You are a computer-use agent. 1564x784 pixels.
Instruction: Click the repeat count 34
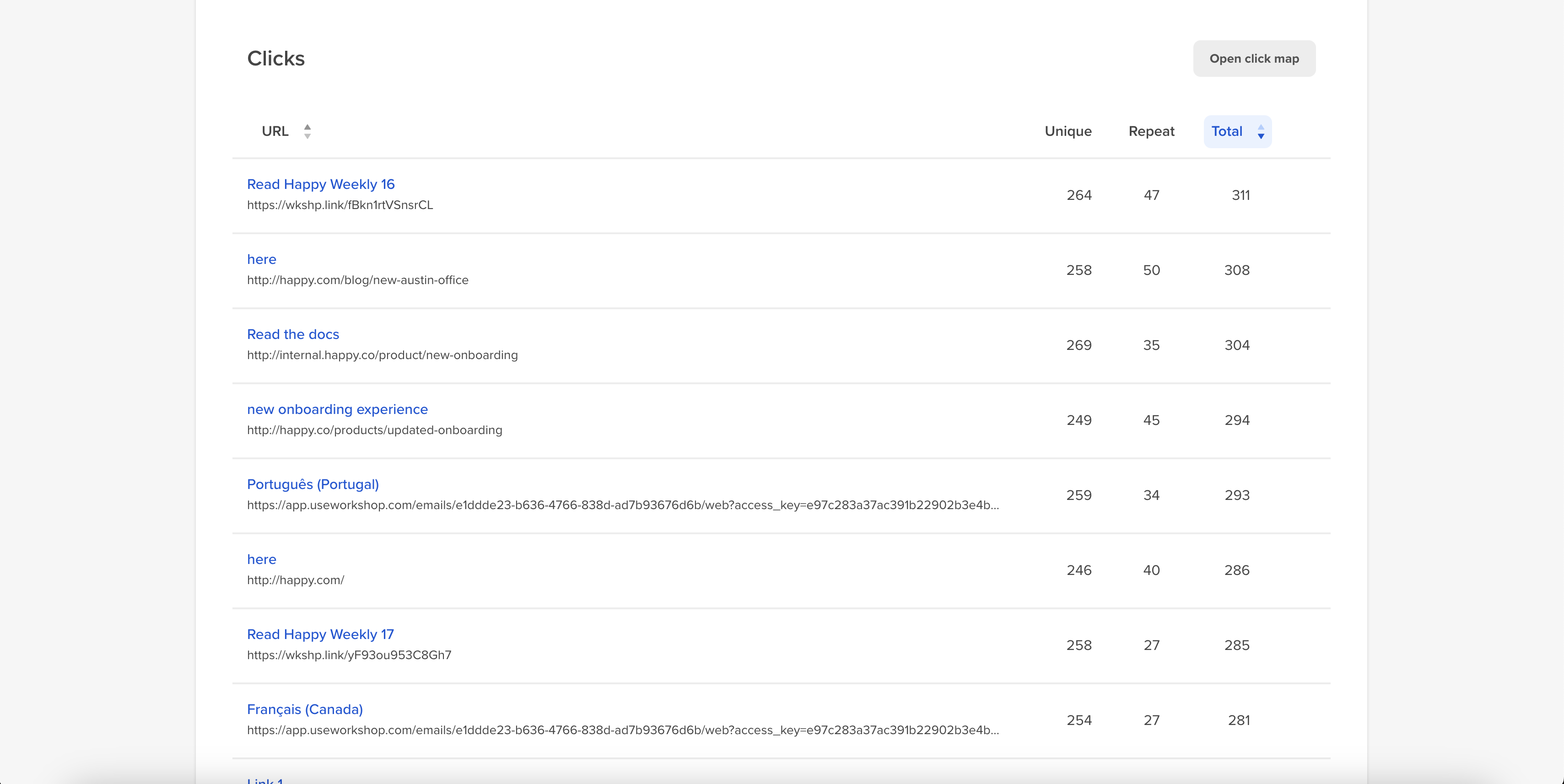pos(1151,495)
